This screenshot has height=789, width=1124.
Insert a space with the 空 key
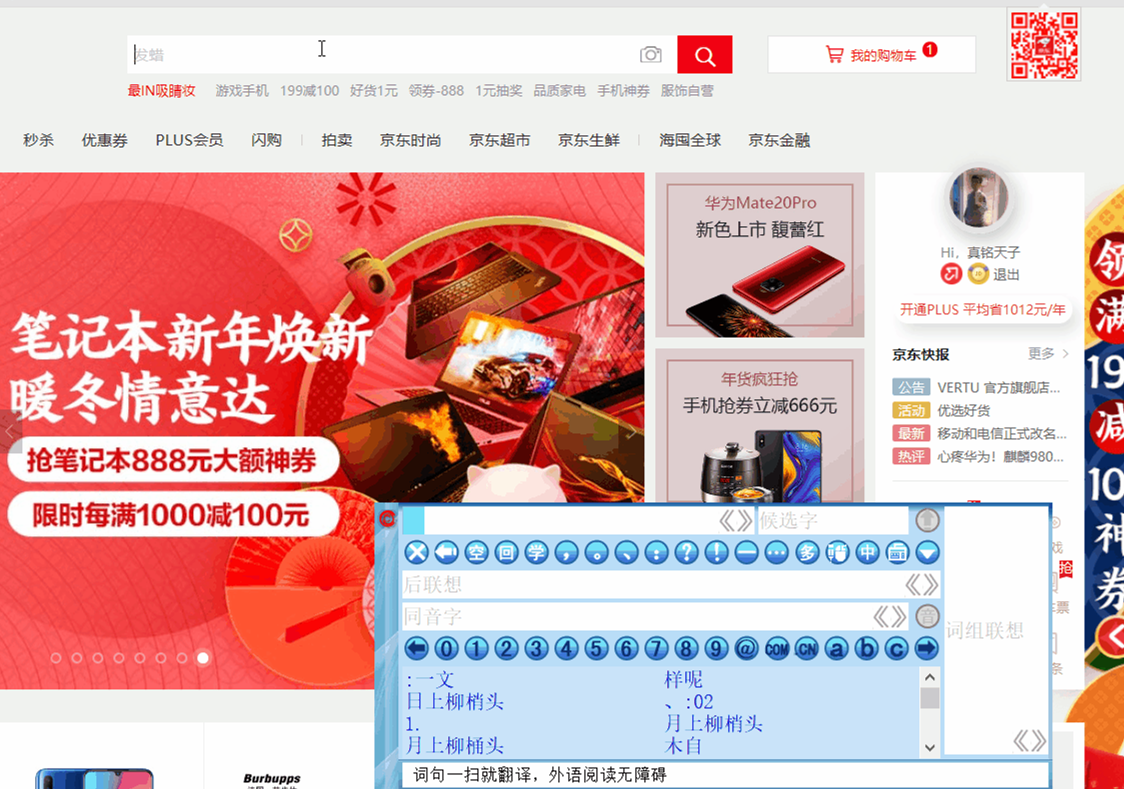476,553
